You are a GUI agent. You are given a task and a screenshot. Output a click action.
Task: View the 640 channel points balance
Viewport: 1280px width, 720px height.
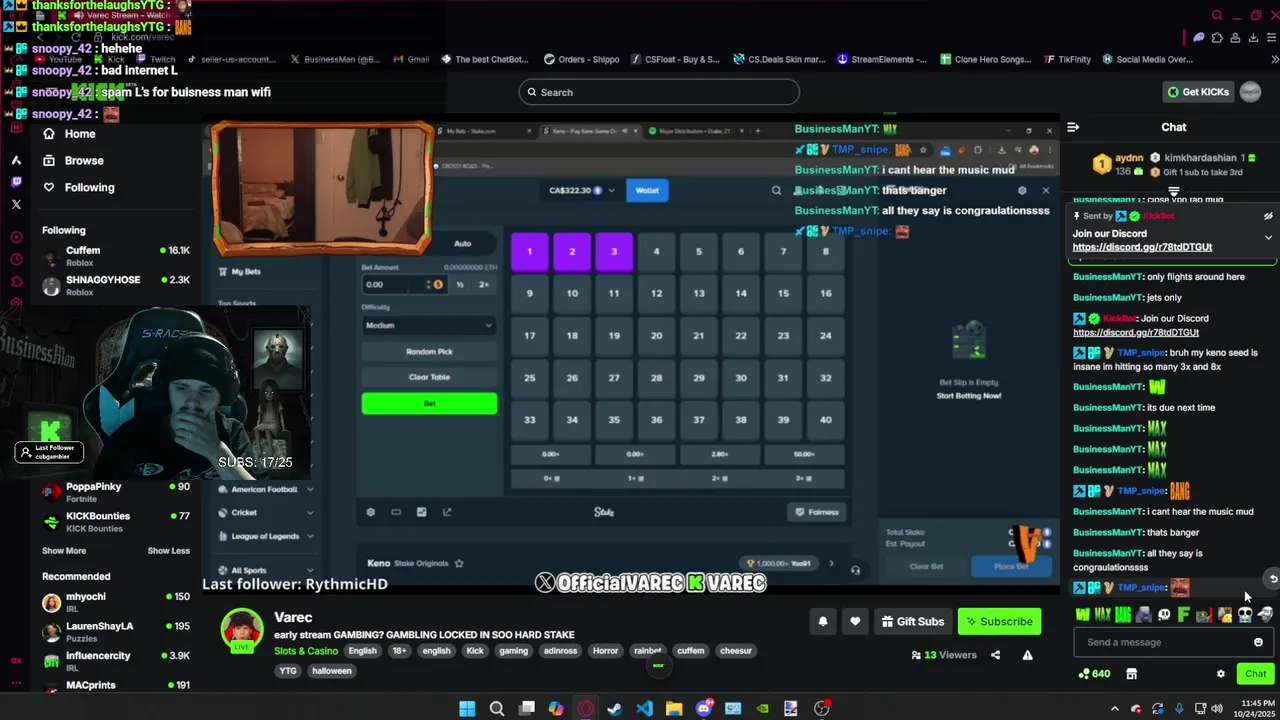tap(1094, 674)
